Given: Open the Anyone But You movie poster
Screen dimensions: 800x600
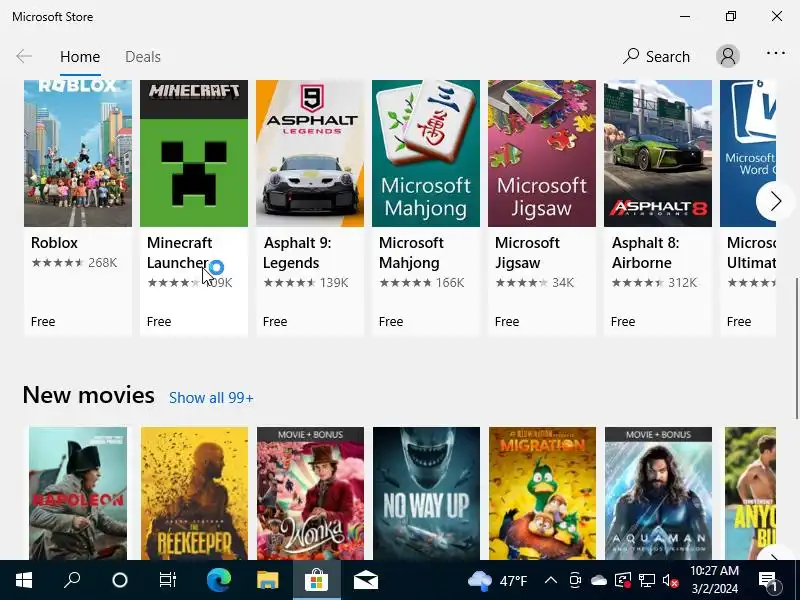Looking at the screenshot, I should click(751, 493).
